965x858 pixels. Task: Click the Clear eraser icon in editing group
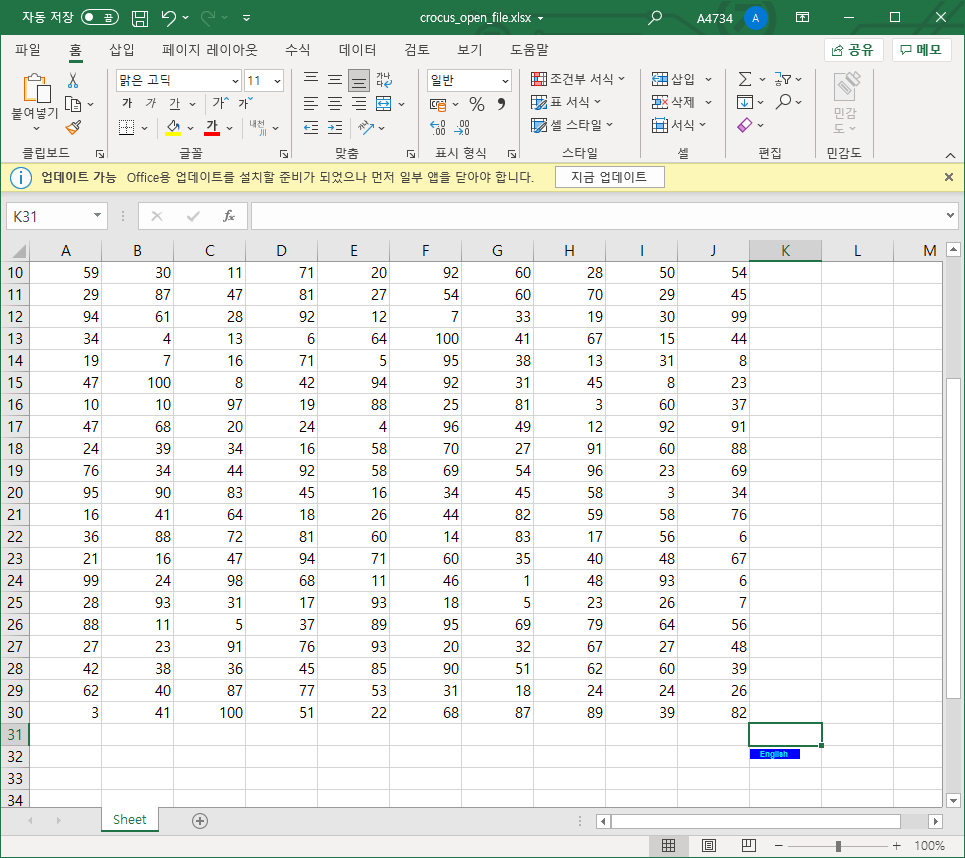745,125
